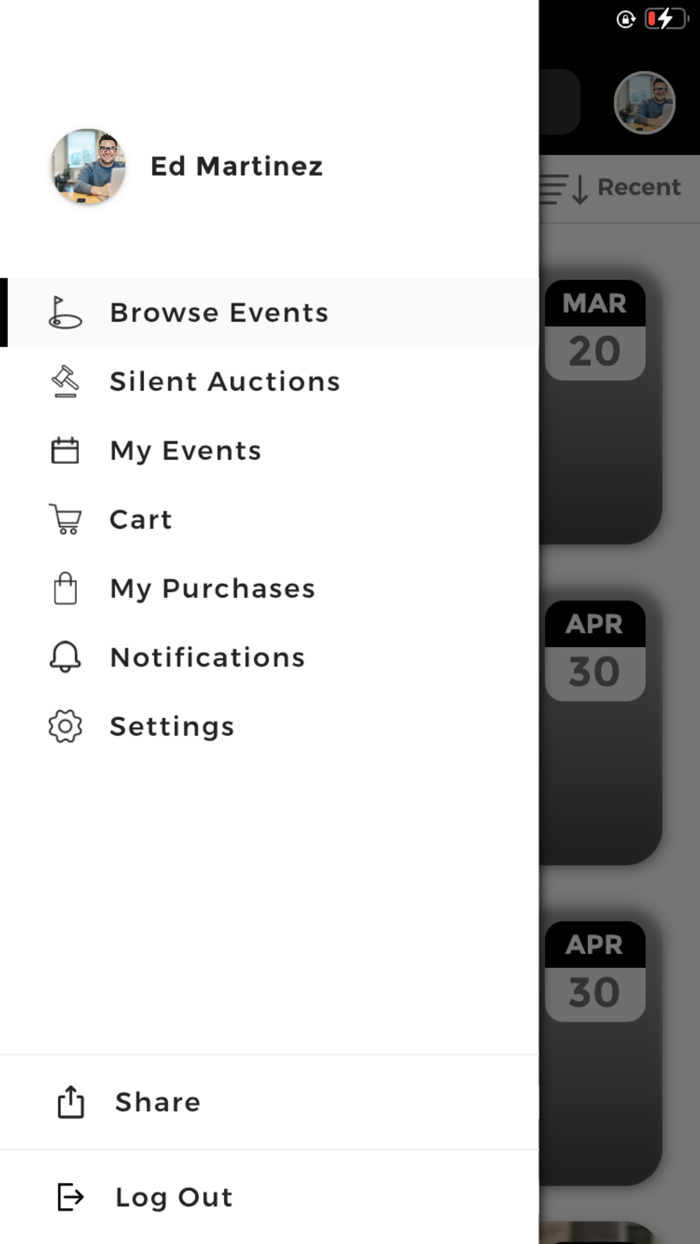Select the Browse Events flag icon
The width and height of the screenshot is (700, 1244).
pyautogui.click(x=64, y=312)
